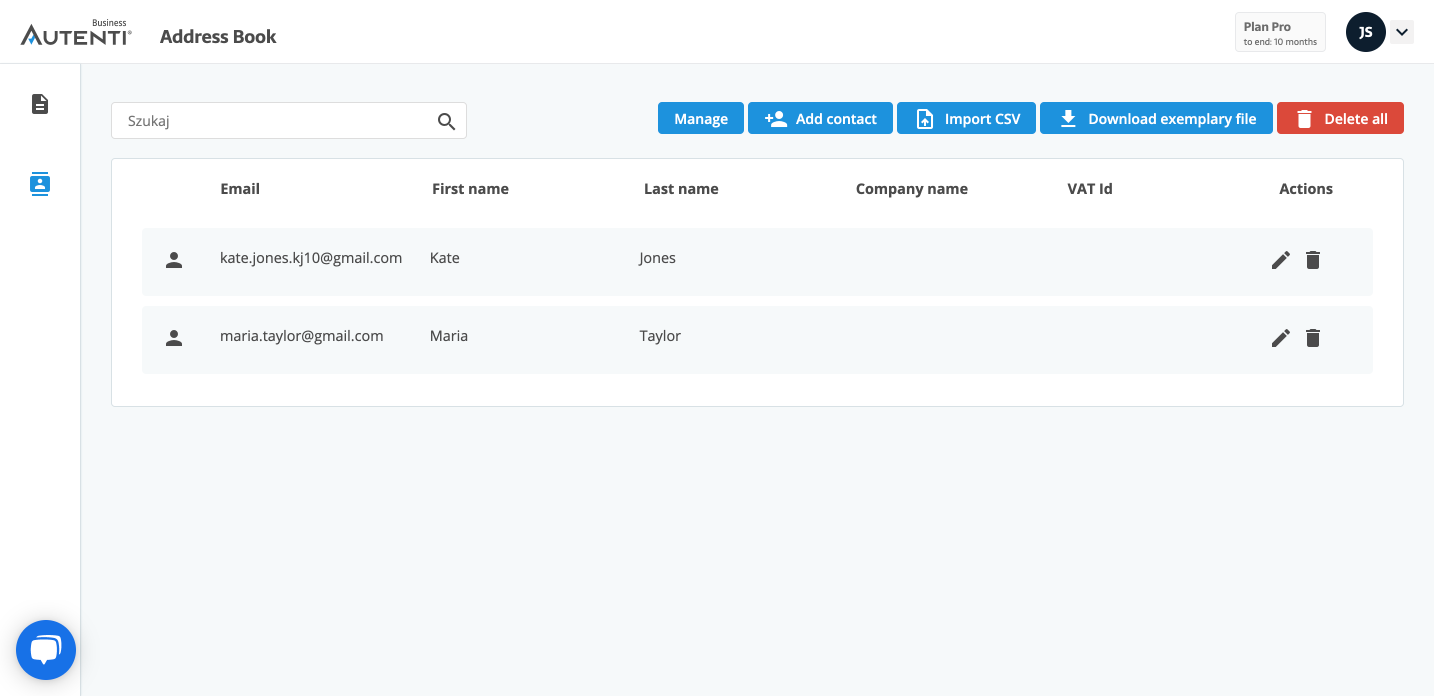
Task: Click the Add contact button
Action: (x=820, y=119)
